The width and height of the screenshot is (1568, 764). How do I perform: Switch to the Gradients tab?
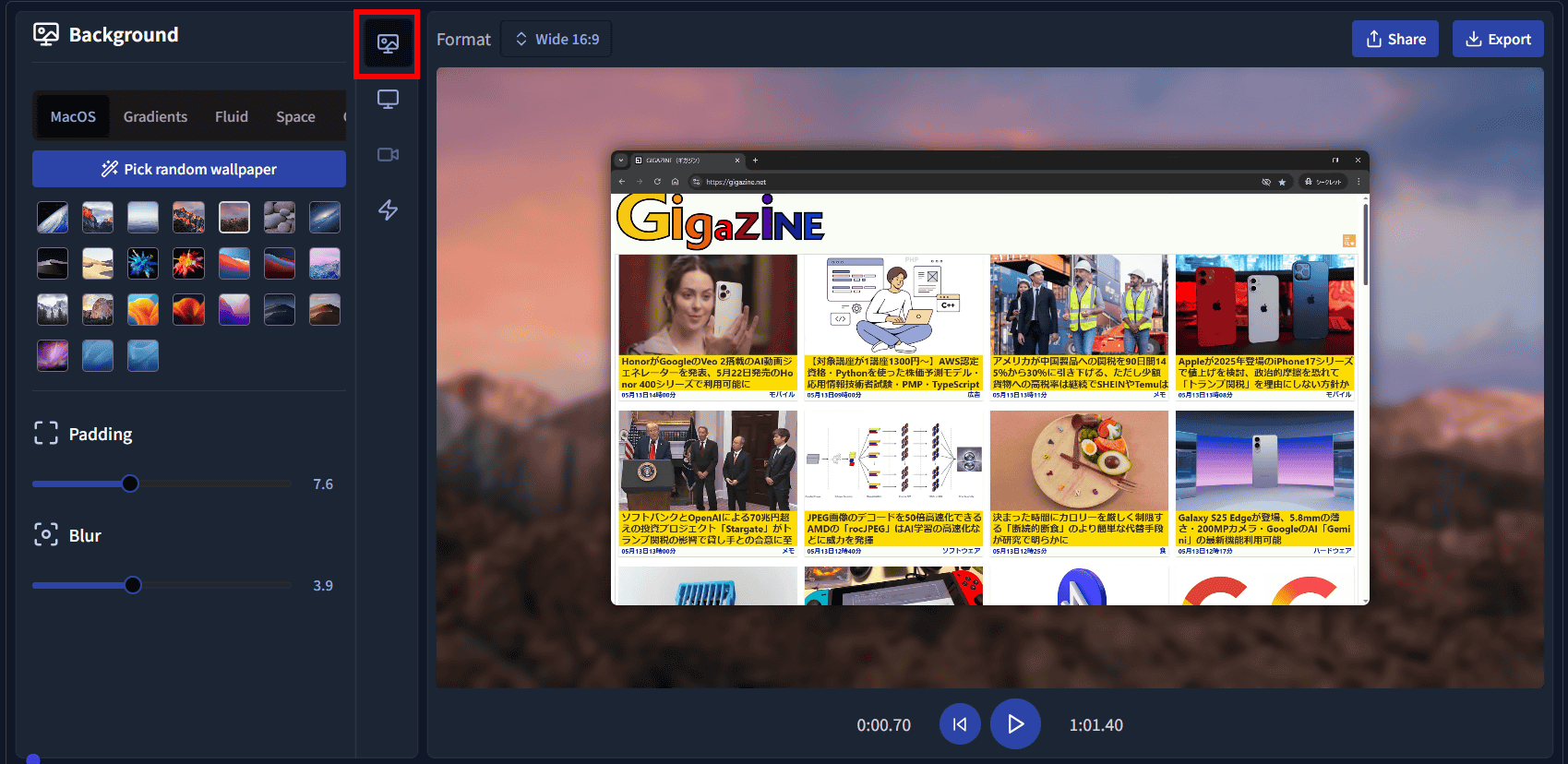pyautogui.click(x=155, y=117)
